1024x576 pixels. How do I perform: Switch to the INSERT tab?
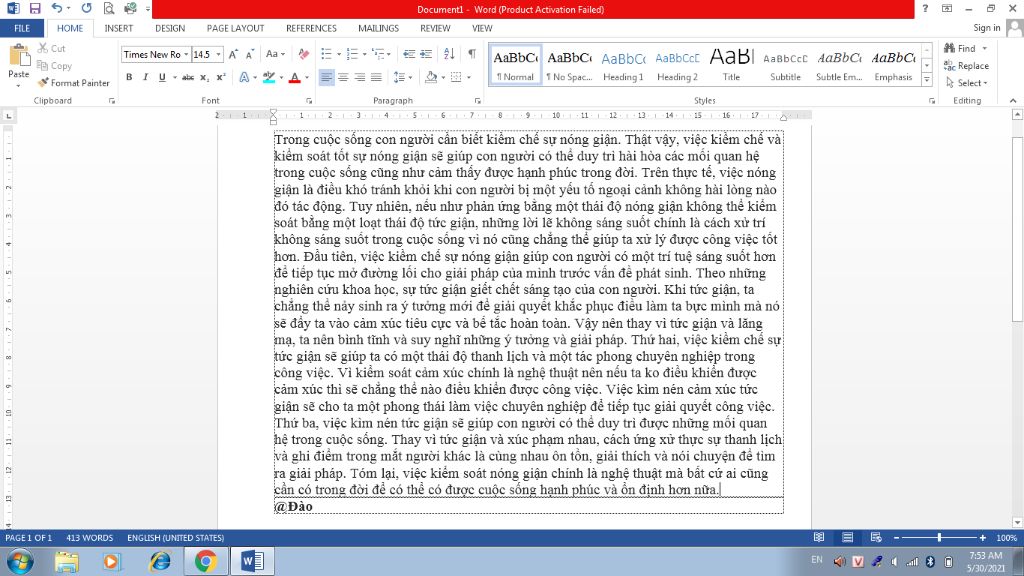click(118, 28)
